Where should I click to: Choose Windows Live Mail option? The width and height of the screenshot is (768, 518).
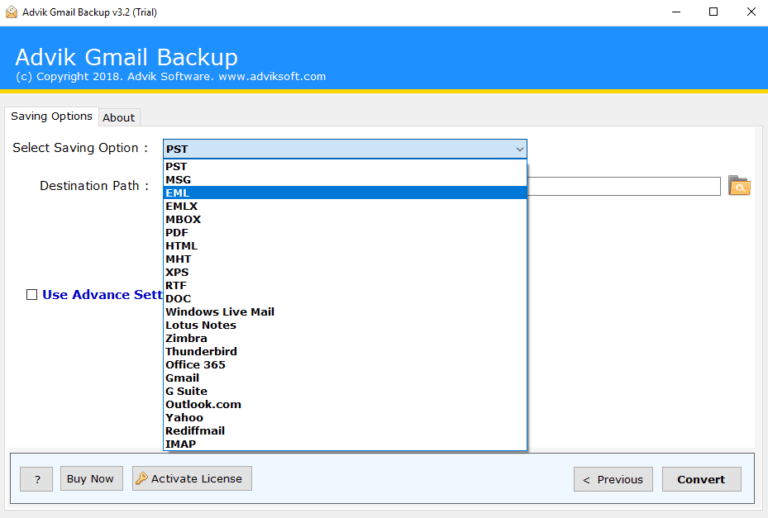click(345, 312)
